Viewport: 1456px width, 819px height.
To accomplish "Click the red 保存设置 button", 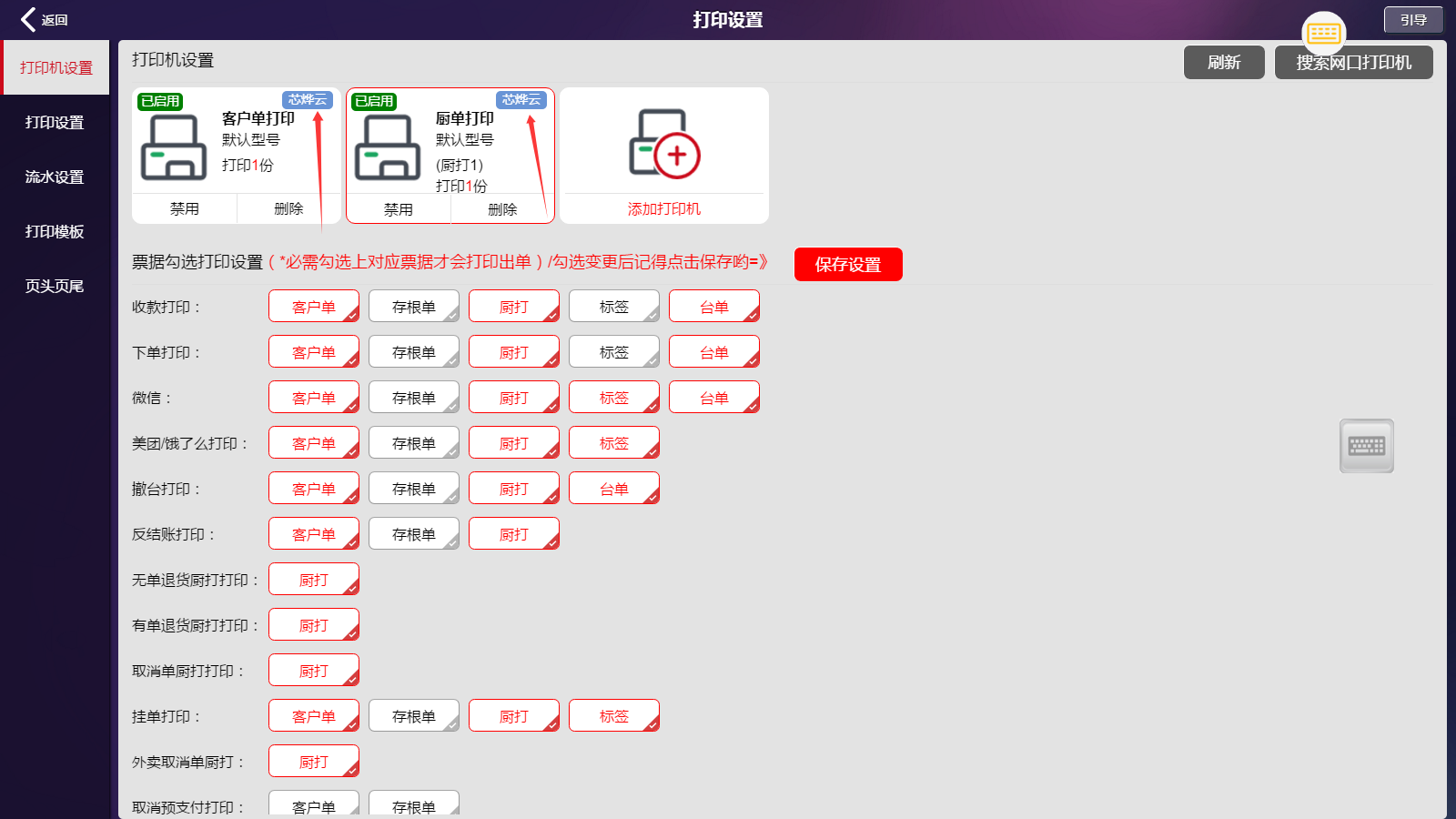I will point(848,264).
